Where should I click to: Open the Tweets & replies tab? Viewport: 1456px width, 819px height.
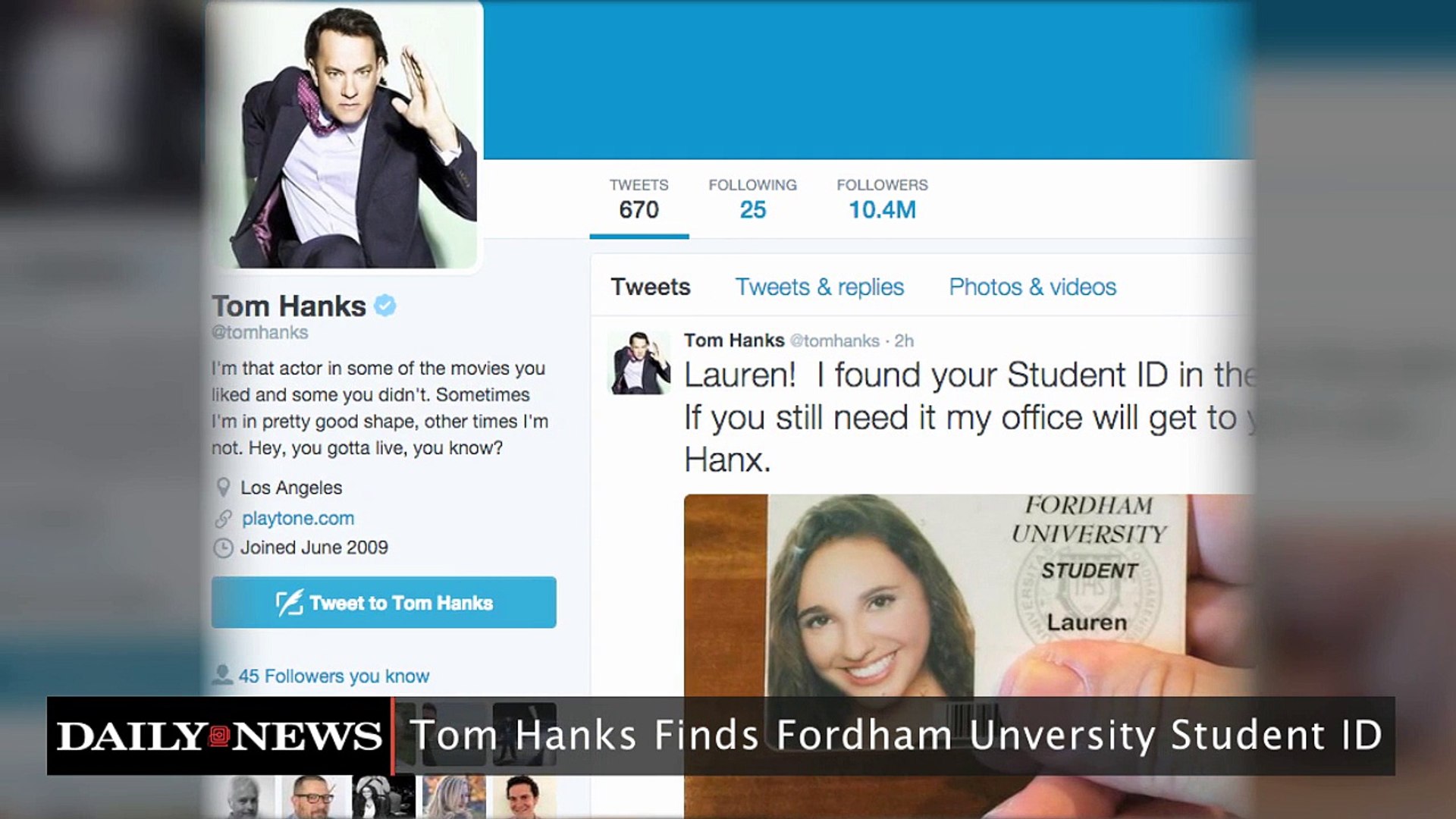(819, 287)
